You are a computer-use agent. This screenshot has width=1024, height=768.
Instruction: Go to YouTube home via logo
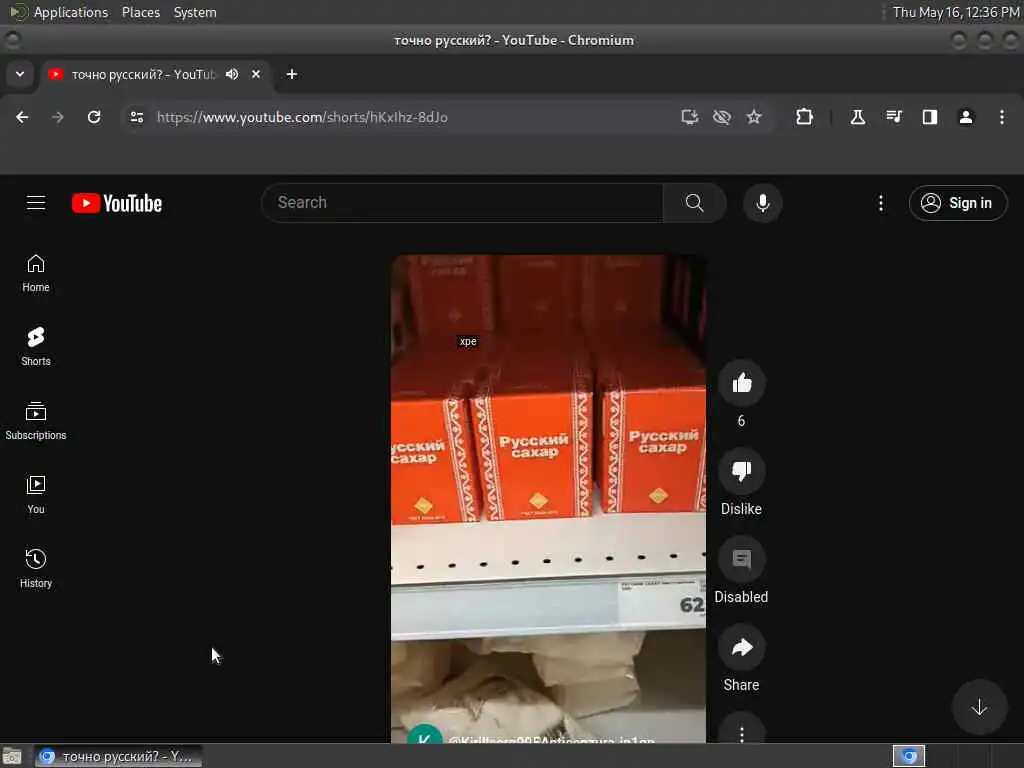(117, 203)
